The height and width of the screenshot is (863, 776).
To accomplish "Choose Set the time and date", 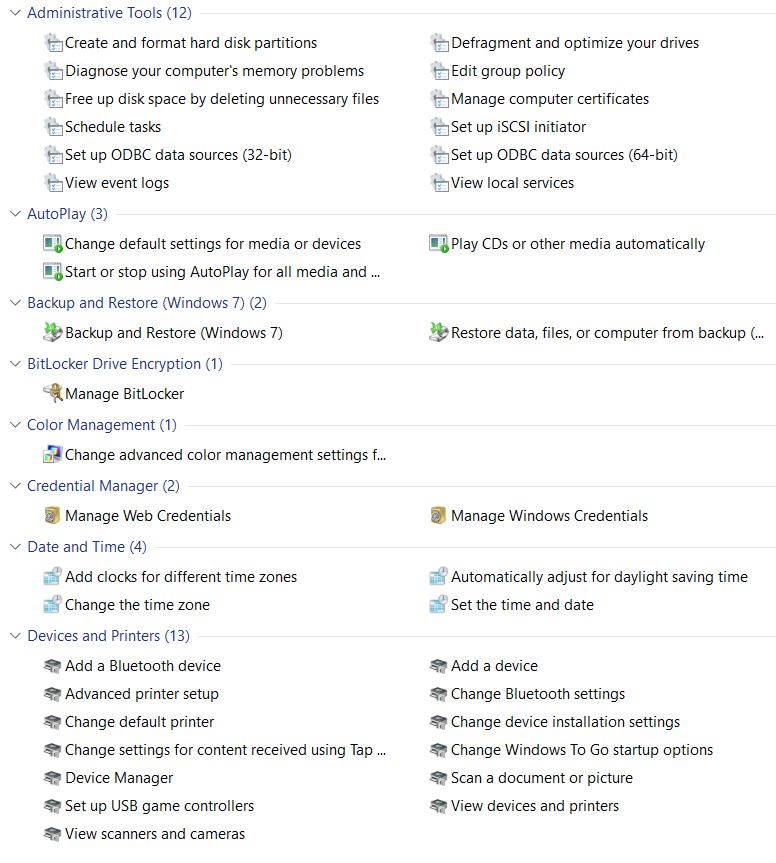I will pyautogui.click(x=521, y=604).
